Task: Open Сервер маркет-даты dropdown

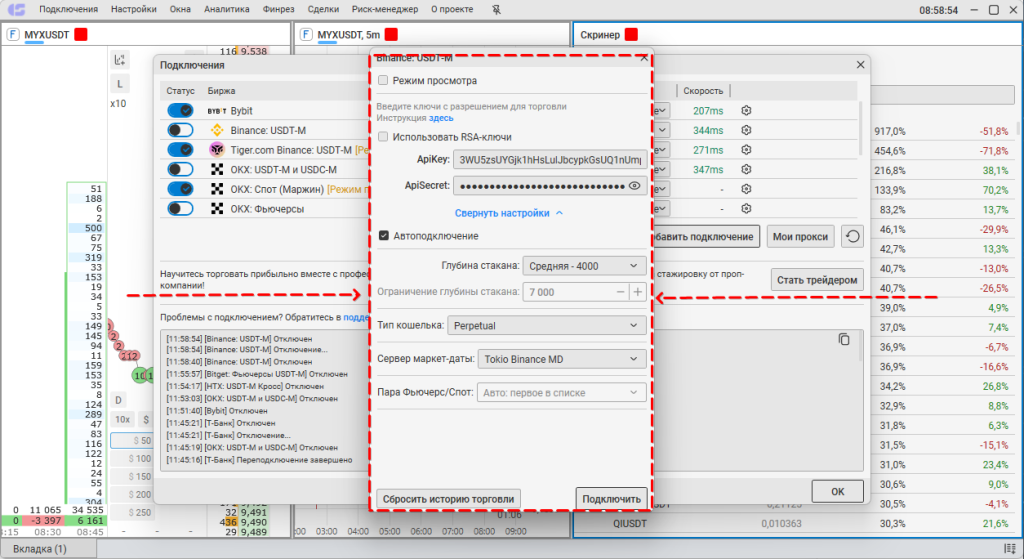Action: pos(561,358)
